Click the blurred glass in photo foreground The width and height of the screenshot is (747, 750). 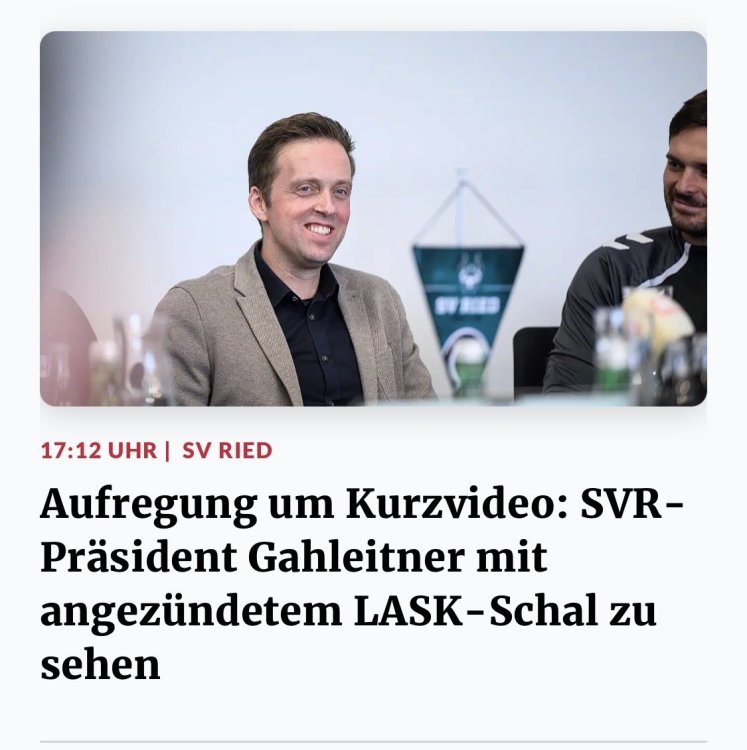click(x=136, y=359)
